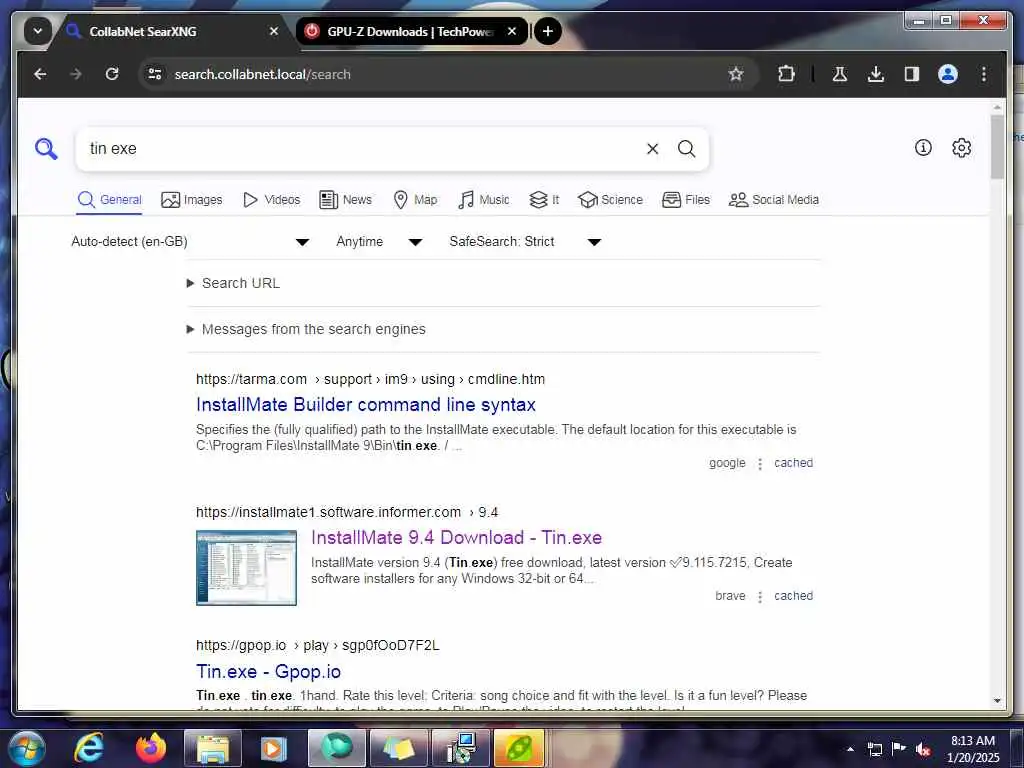The width and height of the screenshot is (1024, 768).
Task: Open the browser downloads icon
Action: 876,74
